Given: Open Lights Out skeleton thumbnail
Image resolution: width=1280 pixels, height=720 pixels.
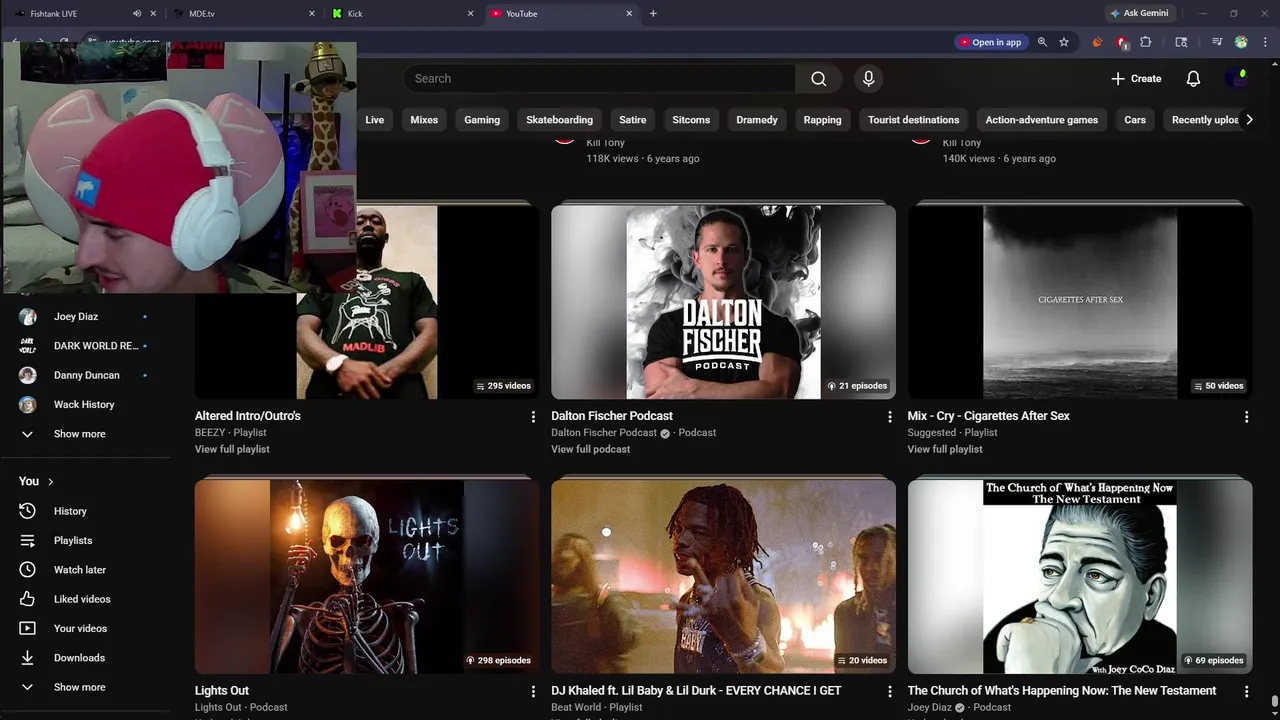Looking at the screenshot, I should (367, 577).
